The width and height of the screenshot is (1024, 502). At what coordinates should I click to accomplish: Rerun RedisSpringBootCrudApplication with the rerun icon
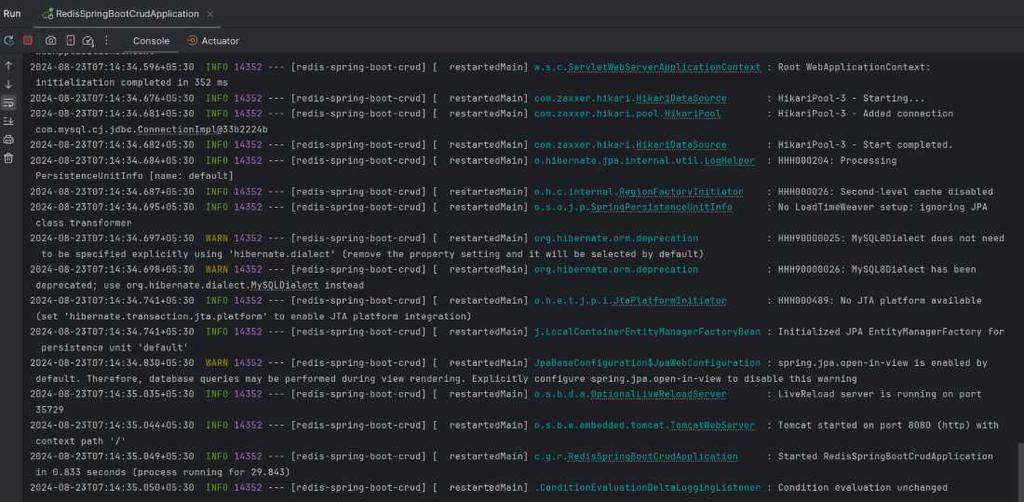(x=8, y=40)
